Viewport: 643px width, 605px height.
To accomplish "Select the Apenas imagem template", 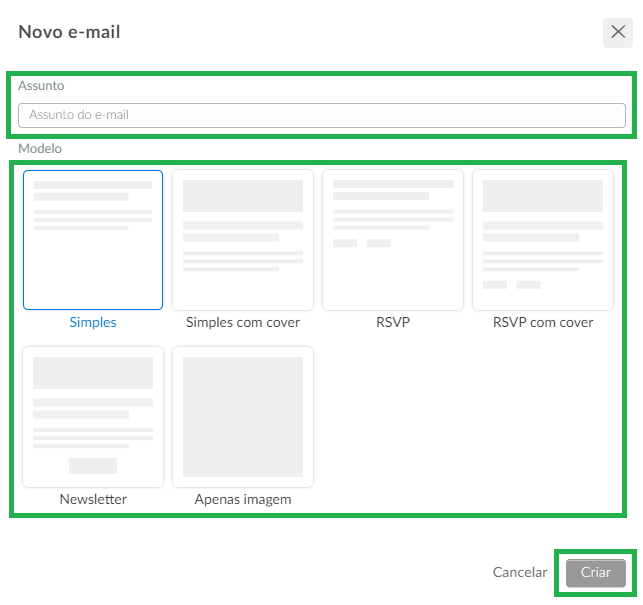I will coord(243,417).
